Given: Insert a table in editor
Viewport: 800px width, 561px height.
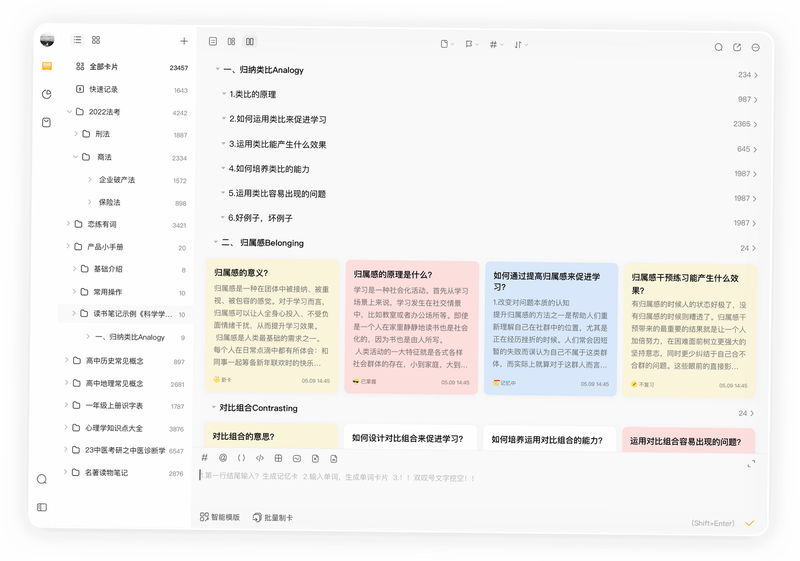Looking at the screenshot, I should coord(278,458).
